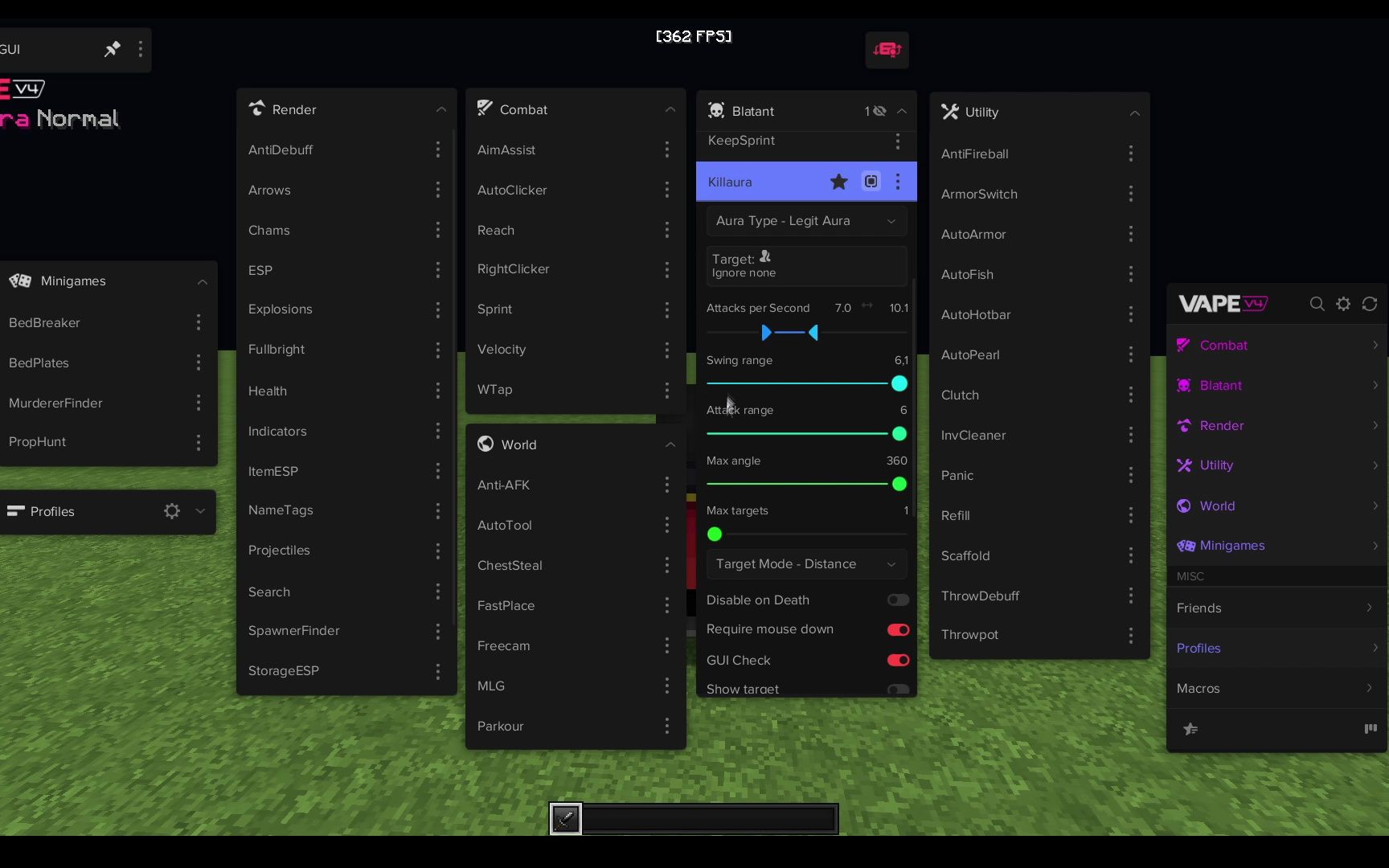Click the ChestSteal module name

[x=510, y=565]
